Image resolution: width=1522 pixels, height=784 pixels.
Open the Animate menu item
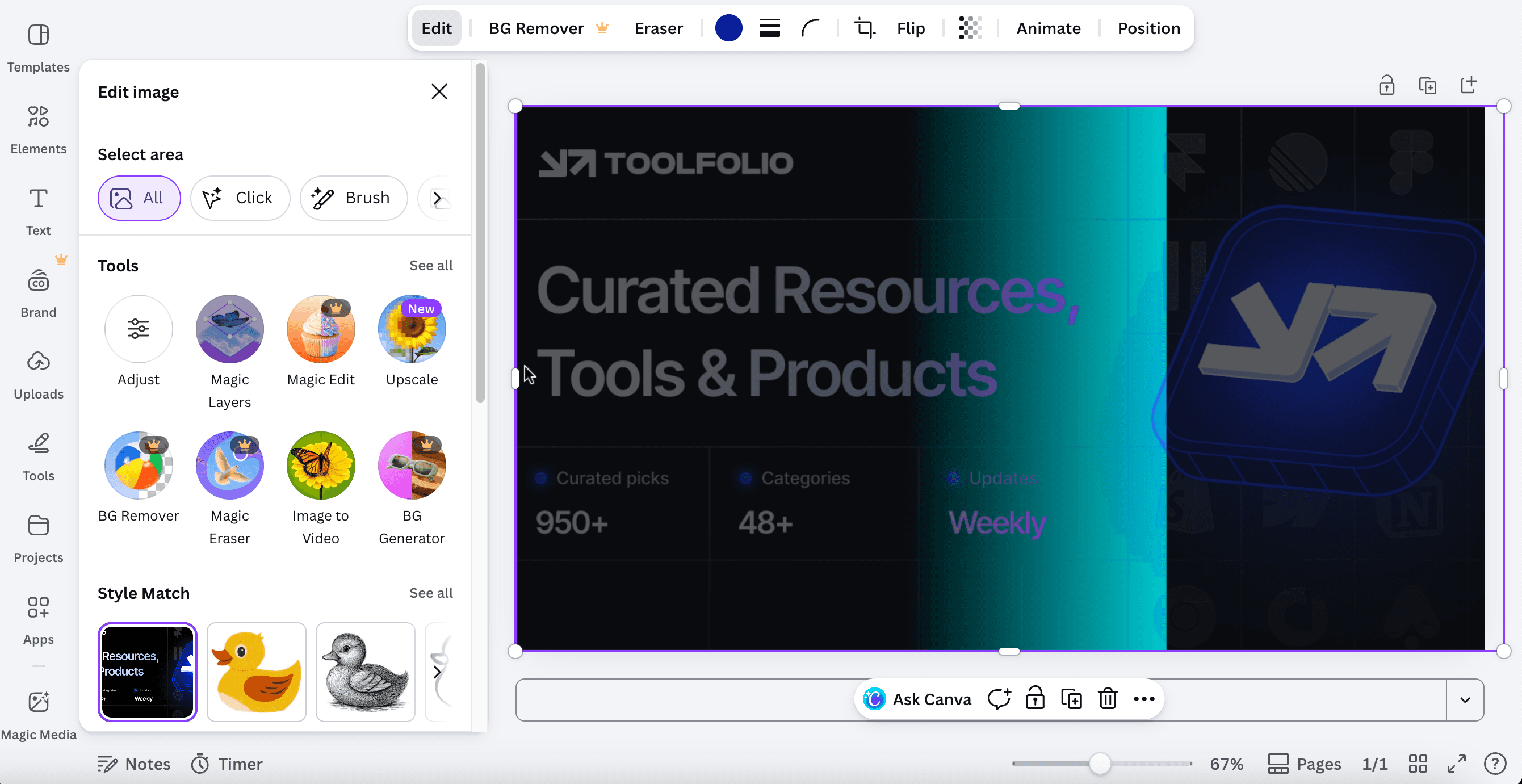click(x=1048, y=28)
